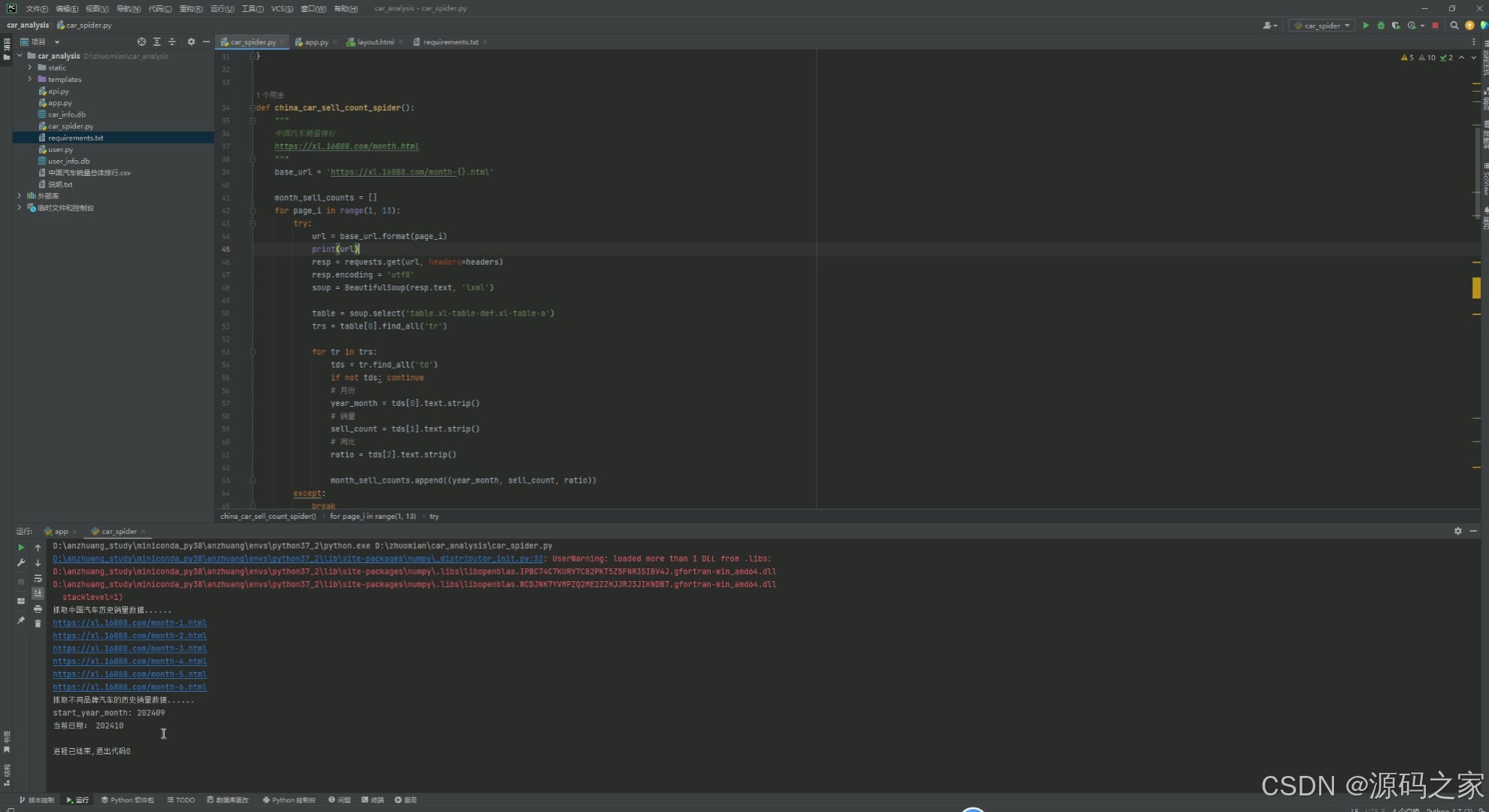Expand the static folder in the project tree

point(30,68)
